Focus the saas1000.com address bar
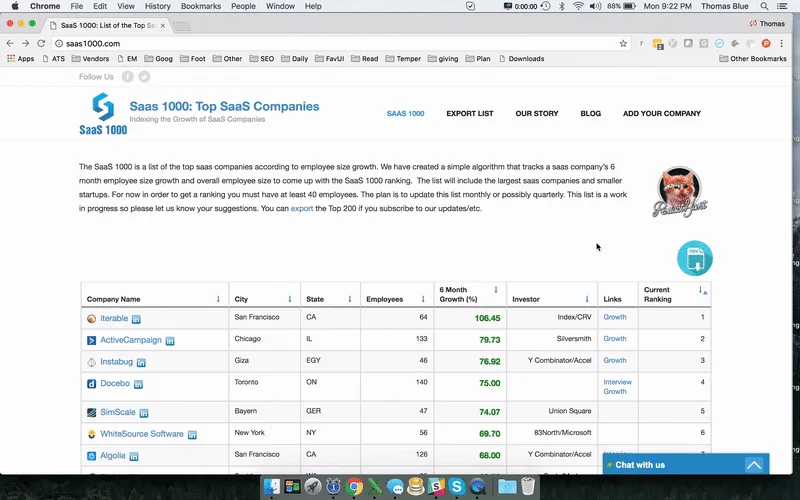 tap(341, 43)
